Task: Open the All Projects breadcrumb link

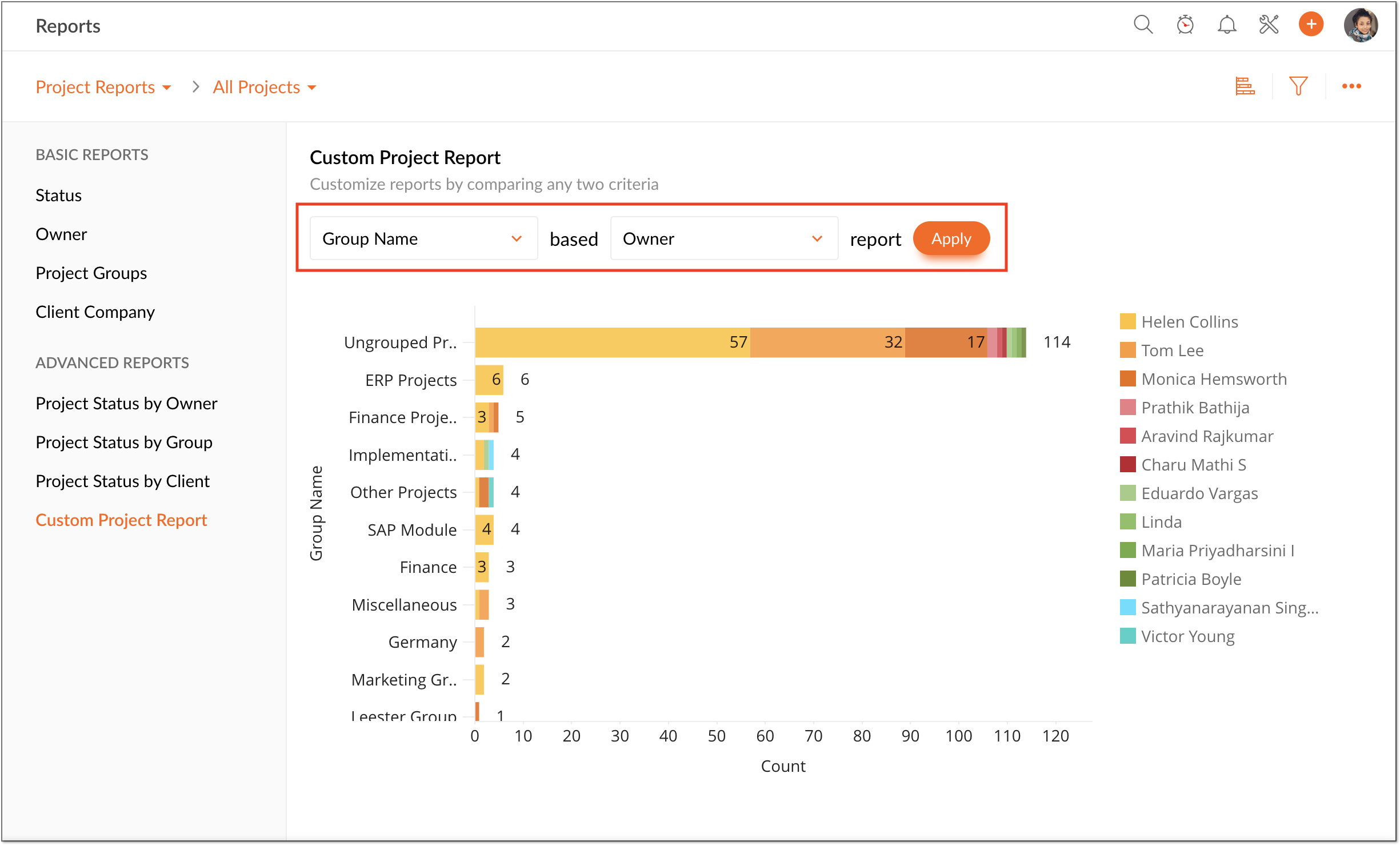Action: [265, 87]
